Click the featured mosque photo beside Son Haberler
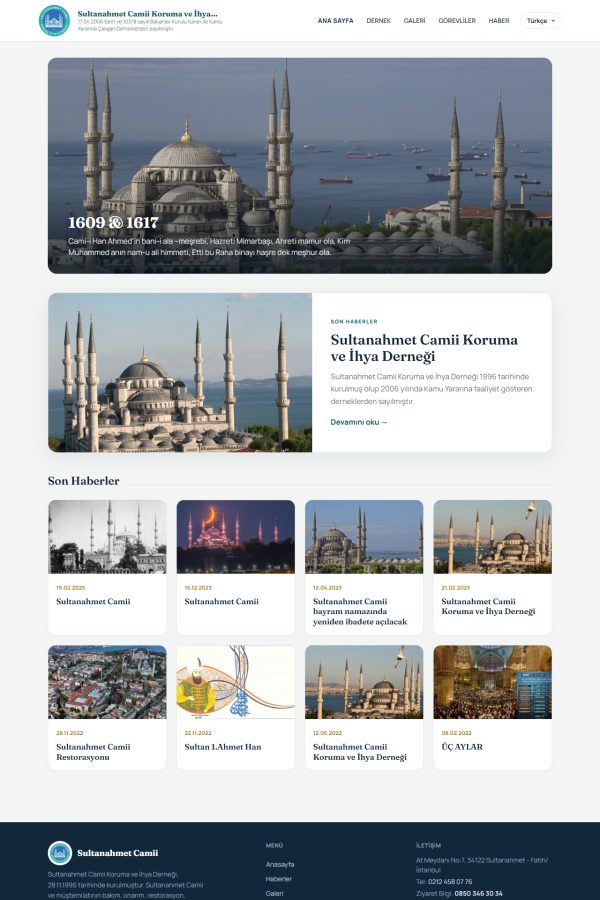The width and height of the screenshot is (600, 900). (180, 373)
